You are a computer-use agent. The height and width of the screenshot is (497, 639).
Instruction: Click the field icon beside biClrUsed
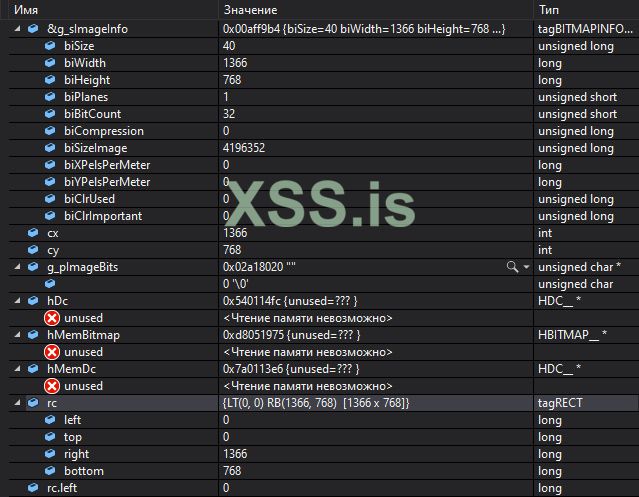50,198
